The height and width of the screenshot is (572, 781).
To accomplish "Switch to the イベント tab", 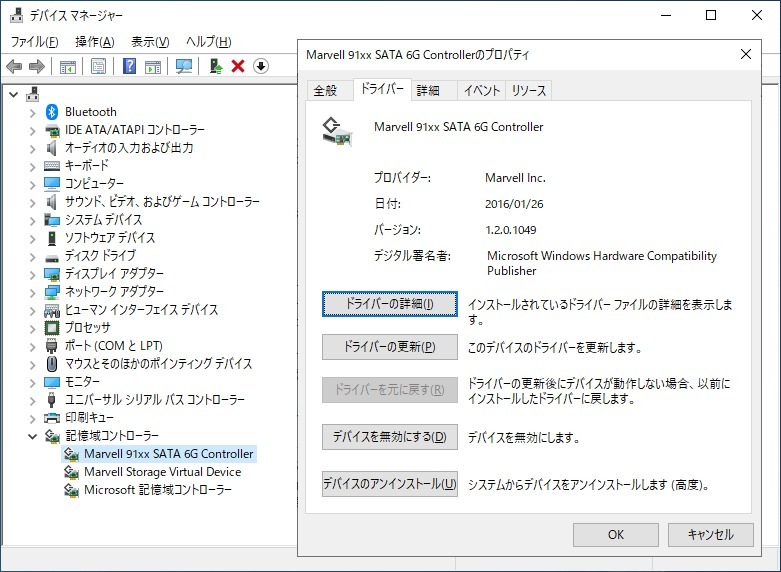I will click(x=482, y=90).
